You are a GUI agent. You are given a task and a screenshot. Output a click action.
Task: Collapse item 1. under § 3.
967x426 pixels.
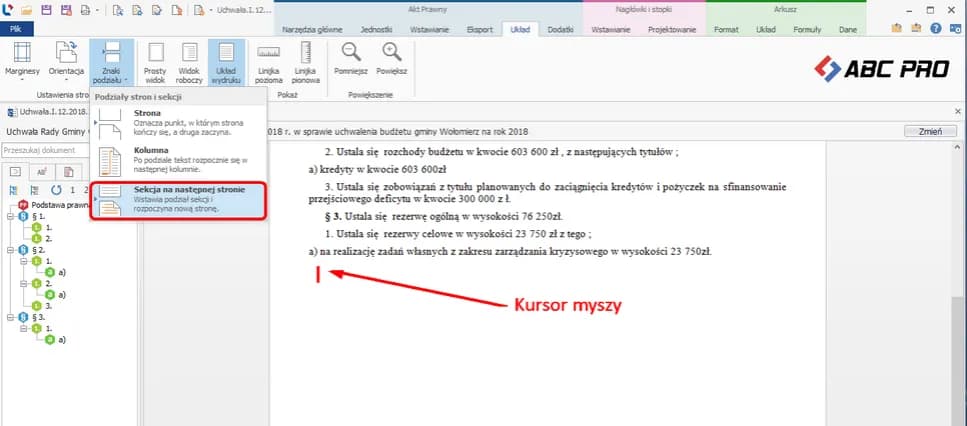[23, 329]
